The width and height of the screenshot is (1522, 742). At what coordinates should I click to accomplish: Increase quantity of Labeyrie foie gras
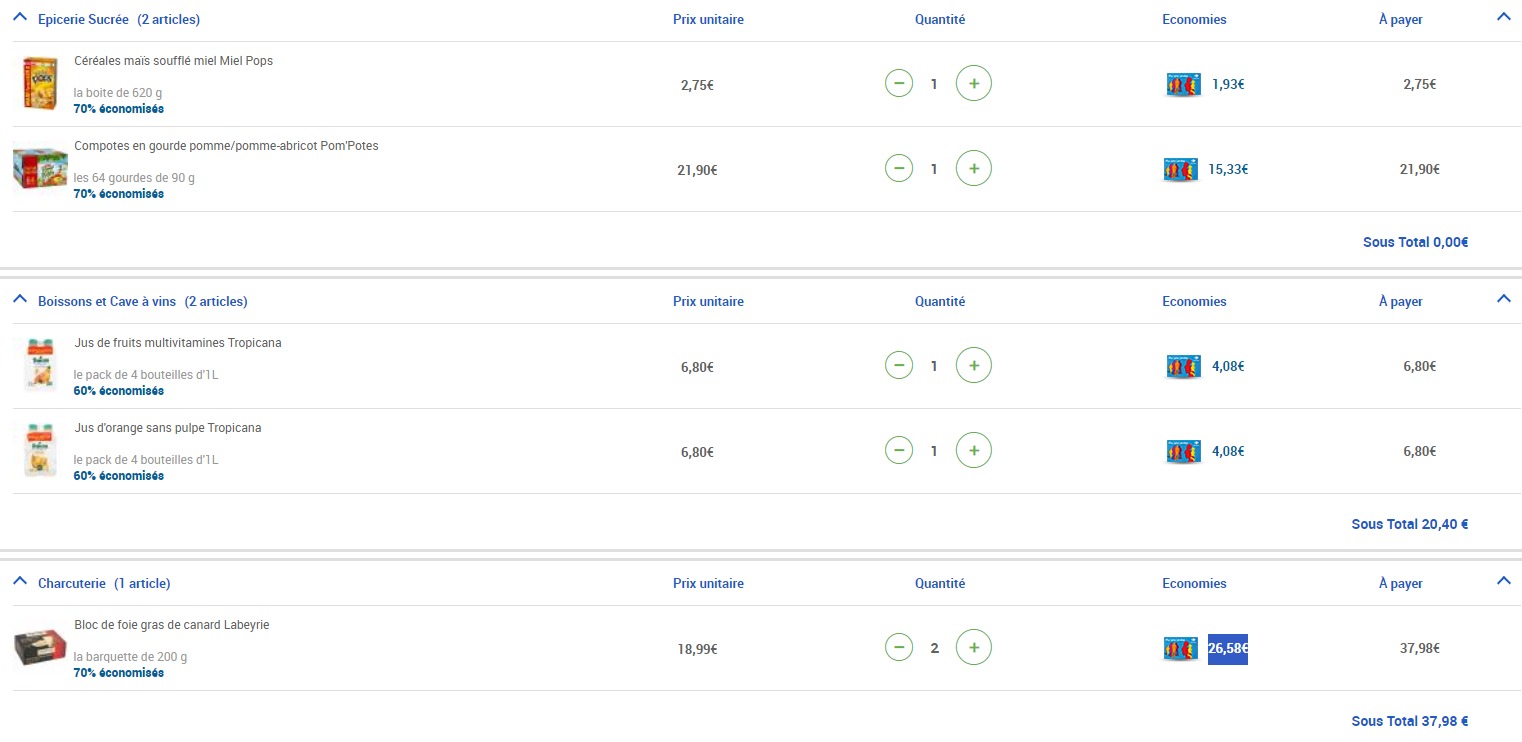point(974,648)
